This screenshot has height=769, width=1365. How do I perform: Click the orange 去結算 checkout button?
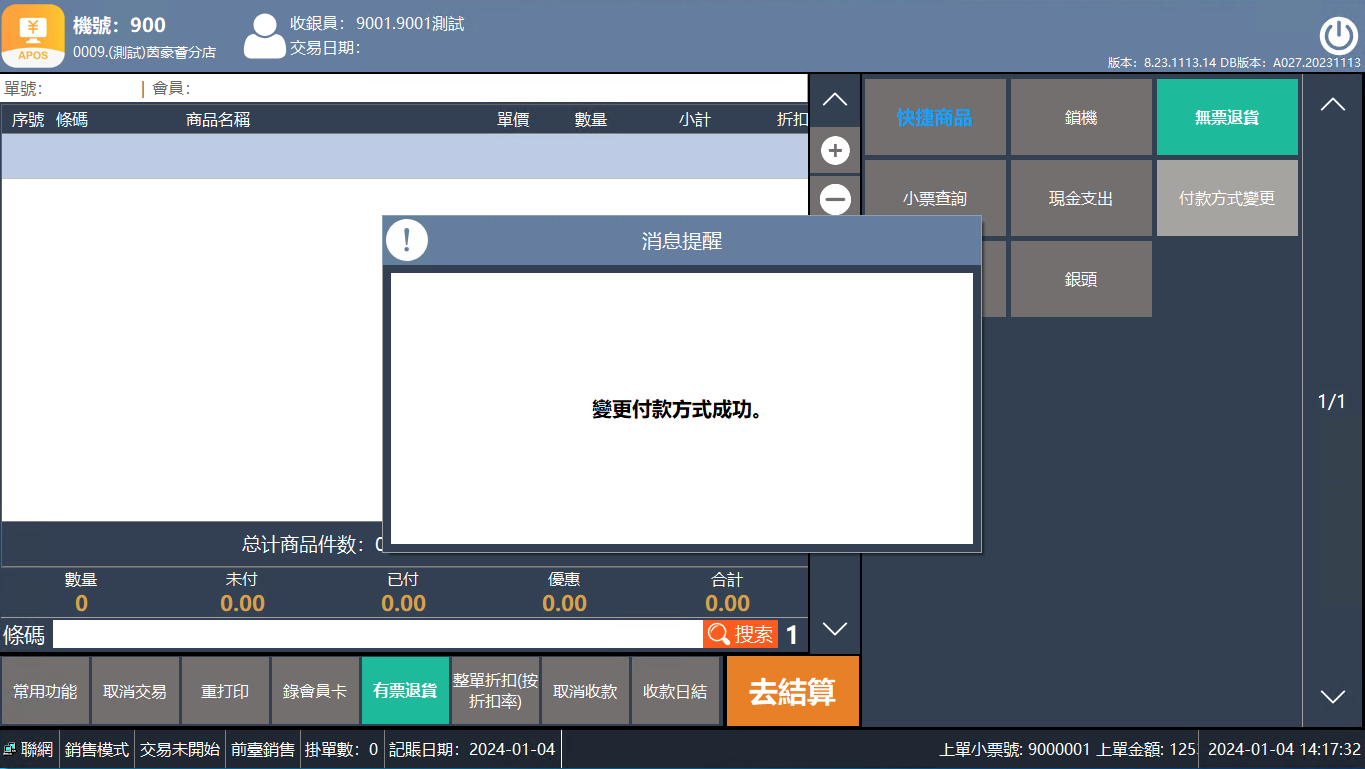tap(792, 691)
